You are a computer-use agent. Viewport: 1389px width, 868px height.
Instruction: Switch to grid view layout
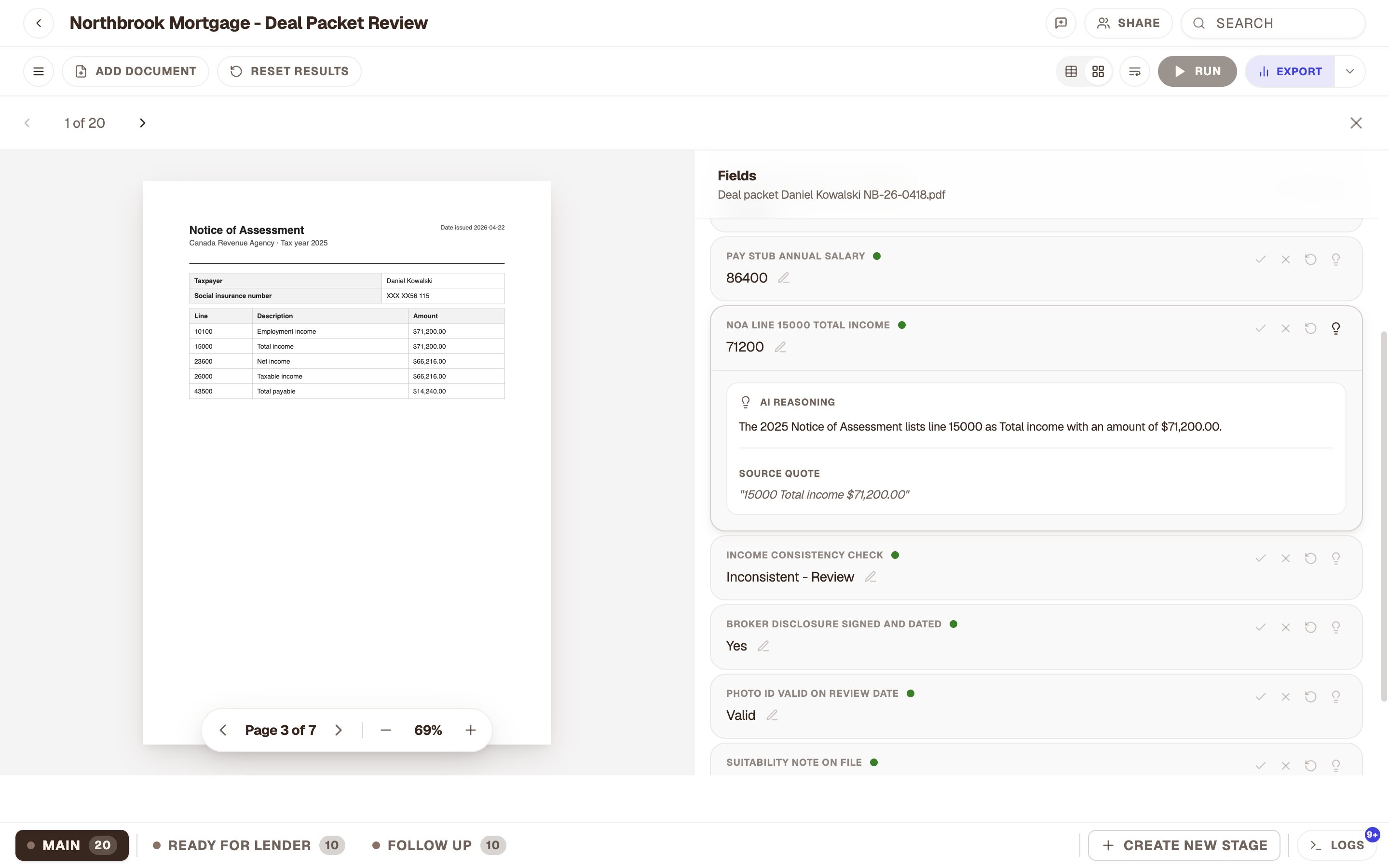(1098, 71)
